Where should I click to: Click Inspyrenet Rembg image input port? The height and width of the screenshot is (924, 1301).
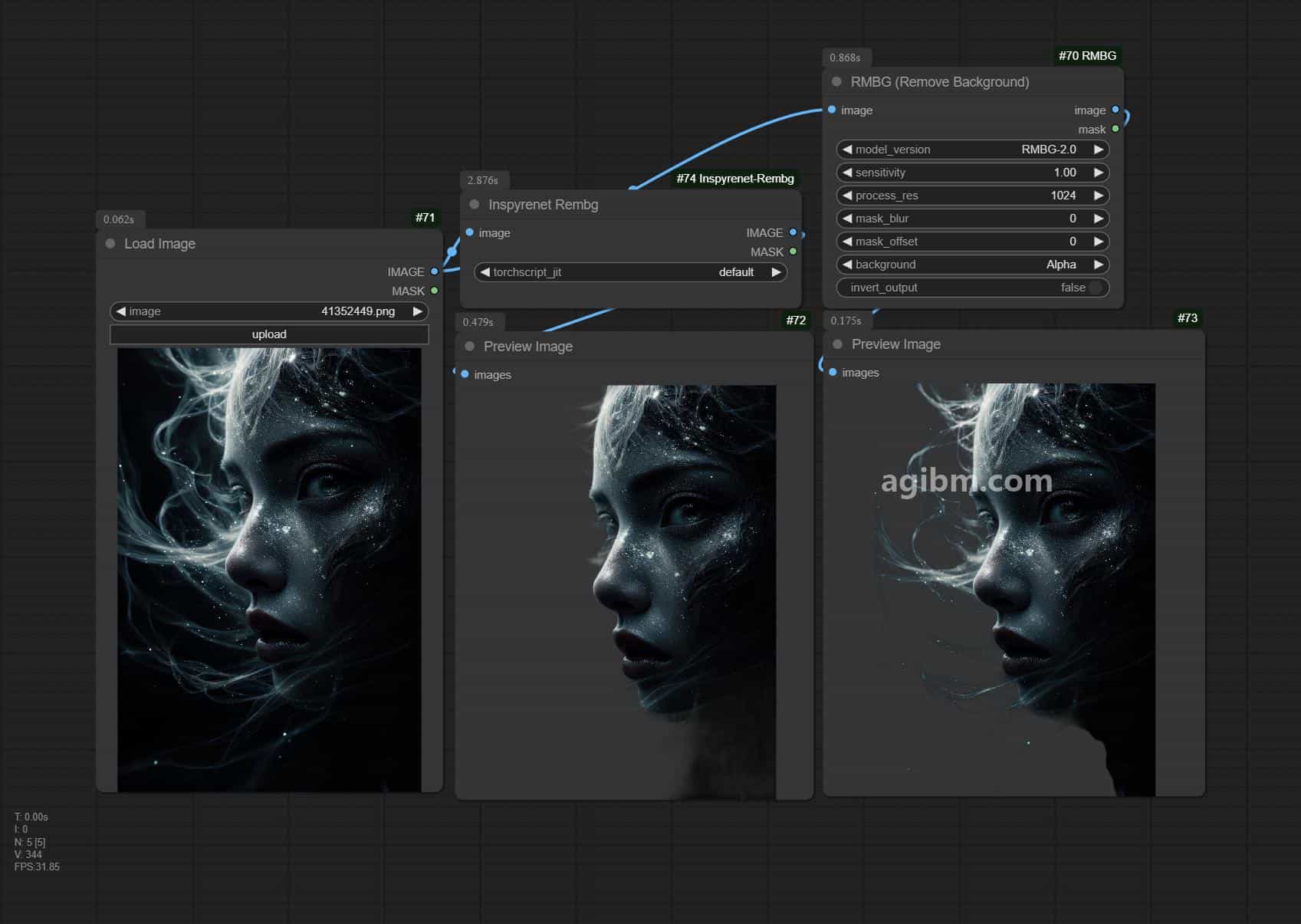point(470,232)
